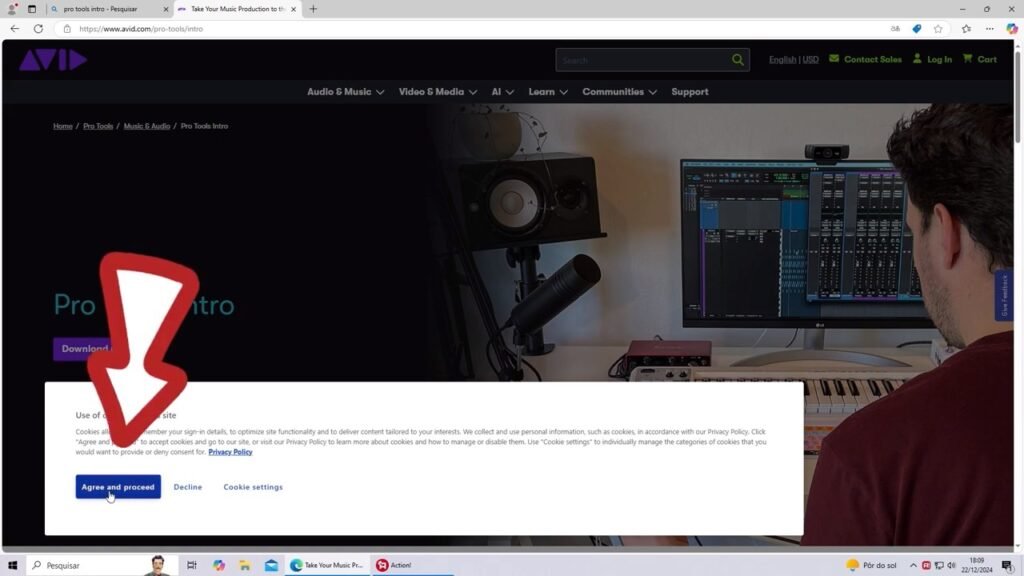Open the Privacy Policy link
The height and width of the screenshot is (576, 1024).
(230, 452)
